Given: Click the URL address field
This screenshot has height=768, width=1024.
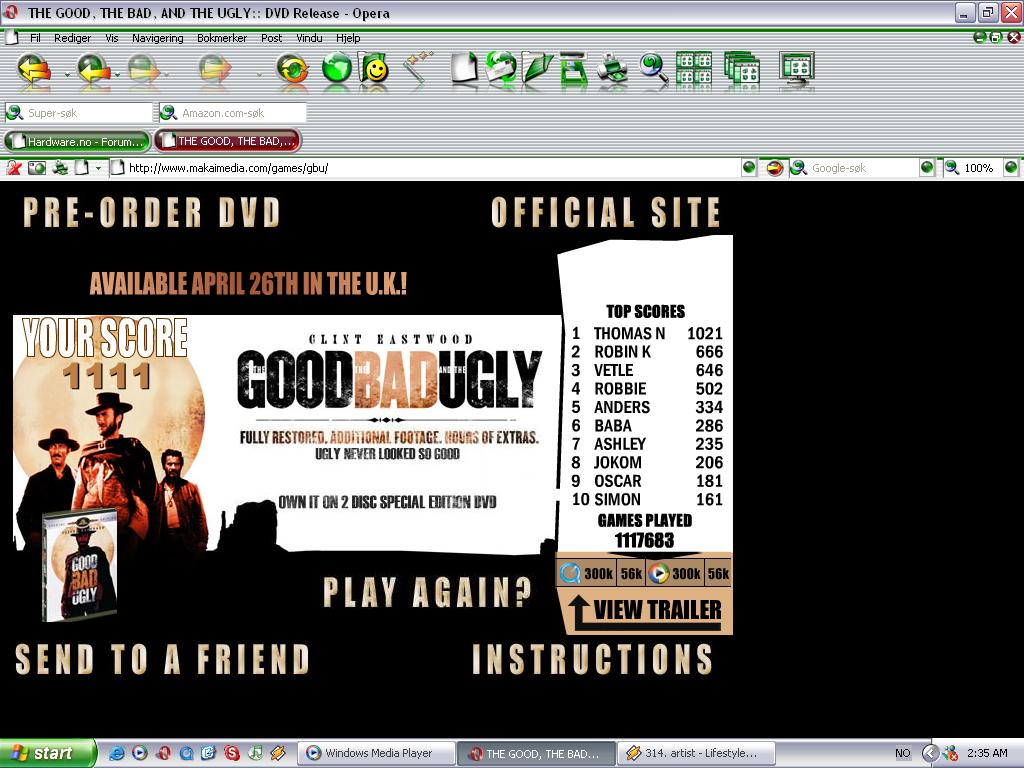Looking at the screenshot, I should point(424,168).
